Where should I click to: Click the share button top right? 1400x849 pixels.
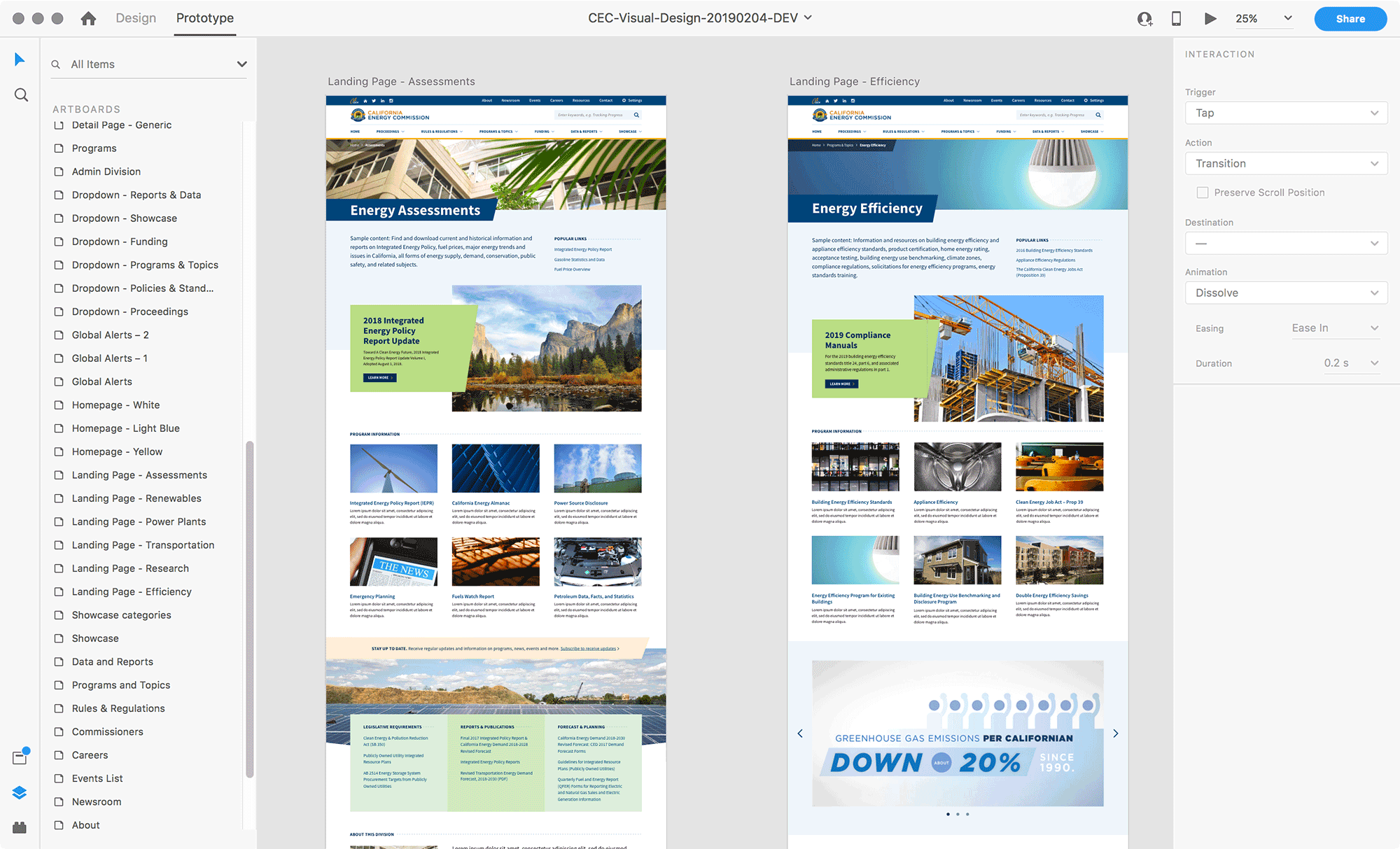tap(1350, 17)
